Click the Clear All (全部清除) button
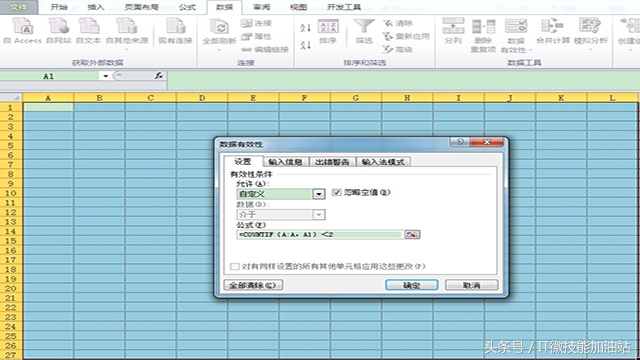The height and width of the screenshot is (360, 640). pyautogui.click(x=253, y=285)
